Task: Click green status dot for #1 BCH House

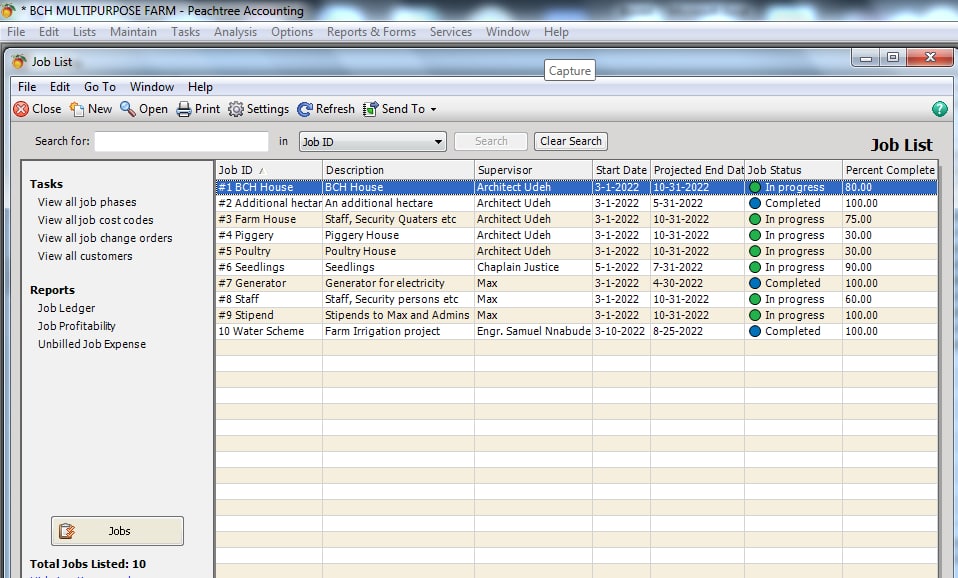Action: click(x=755, y=188)
